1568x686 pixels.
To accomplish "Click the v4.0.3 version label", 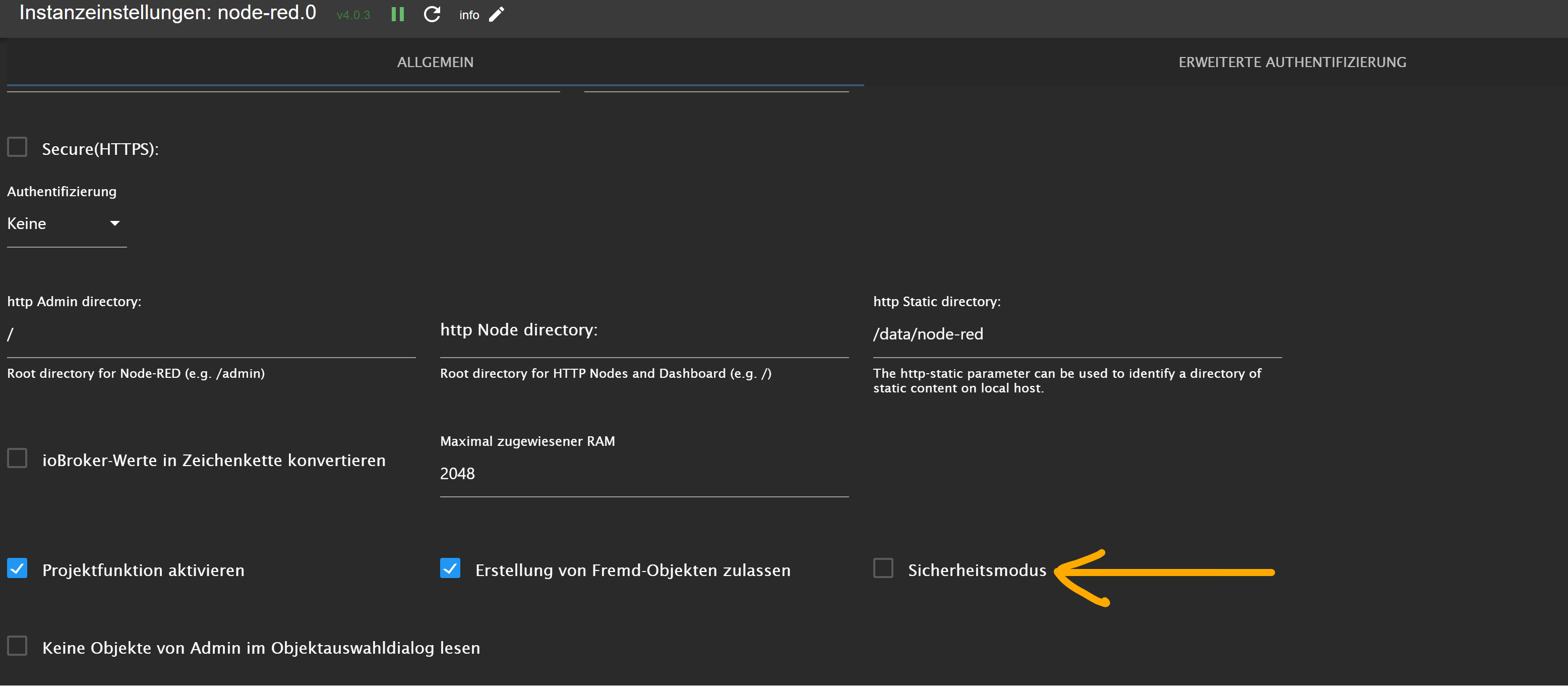I will pyautogui.click(x=353, y=15).
